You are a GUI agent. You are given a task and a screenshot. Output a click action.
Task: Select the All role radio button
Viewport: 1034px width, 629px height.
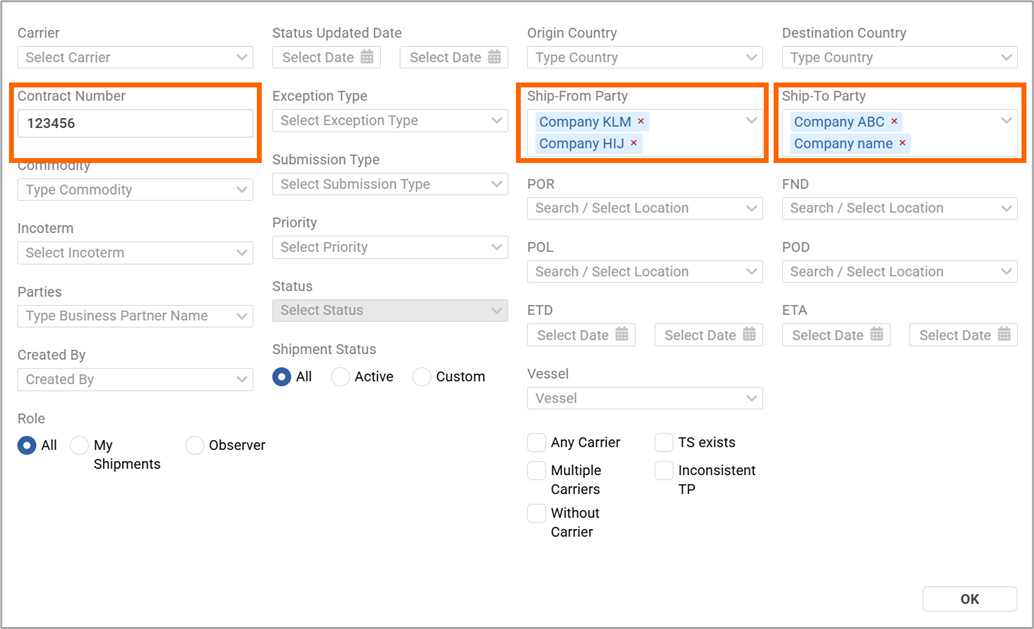[x=26, y=445]
